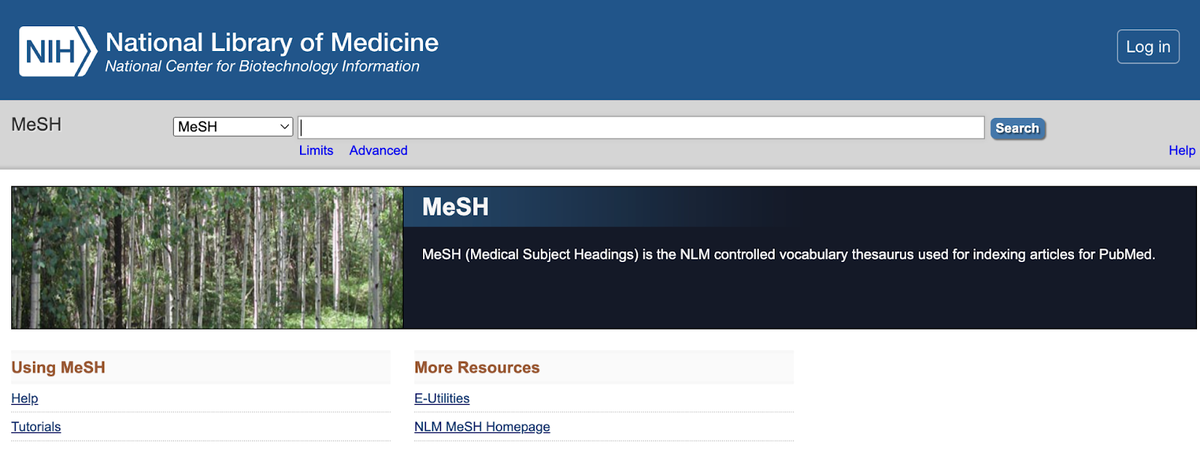Click the NIH logo icon
Image resolution: width=1200 pixels, height=476 pixels.
(57, 51)
